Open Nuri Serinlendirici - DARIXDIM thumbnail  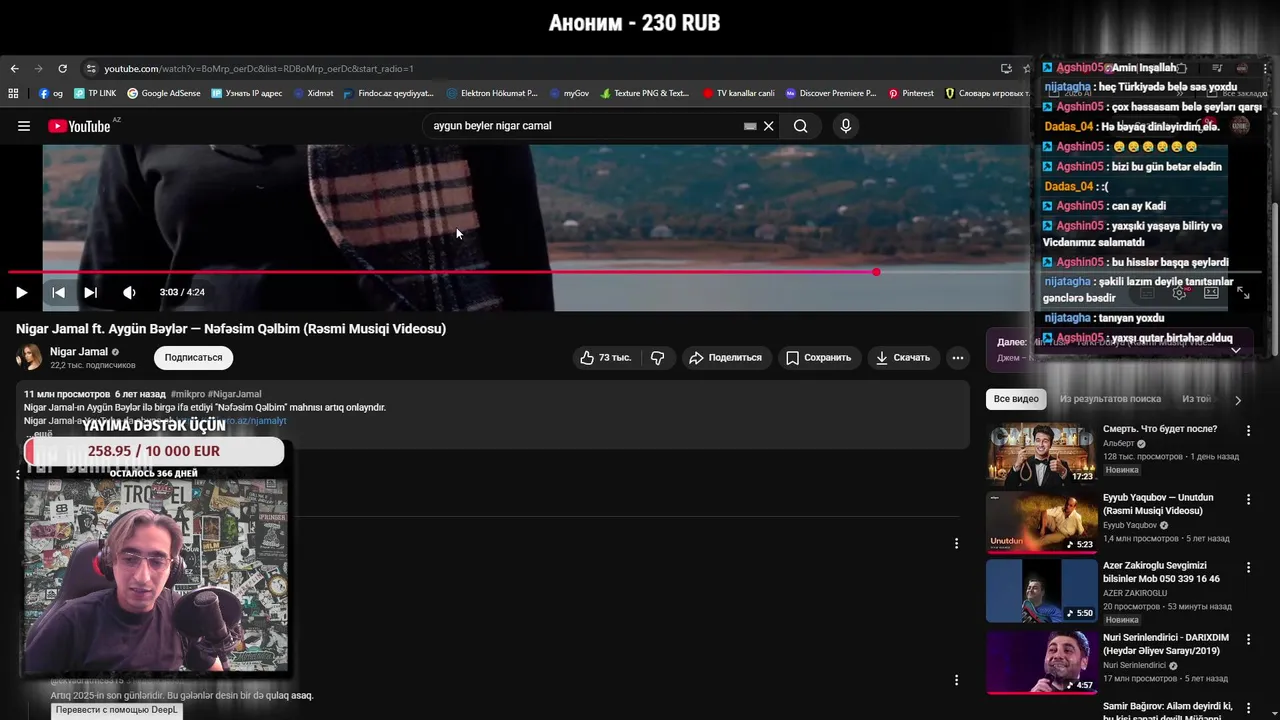tap(1041, 662)
